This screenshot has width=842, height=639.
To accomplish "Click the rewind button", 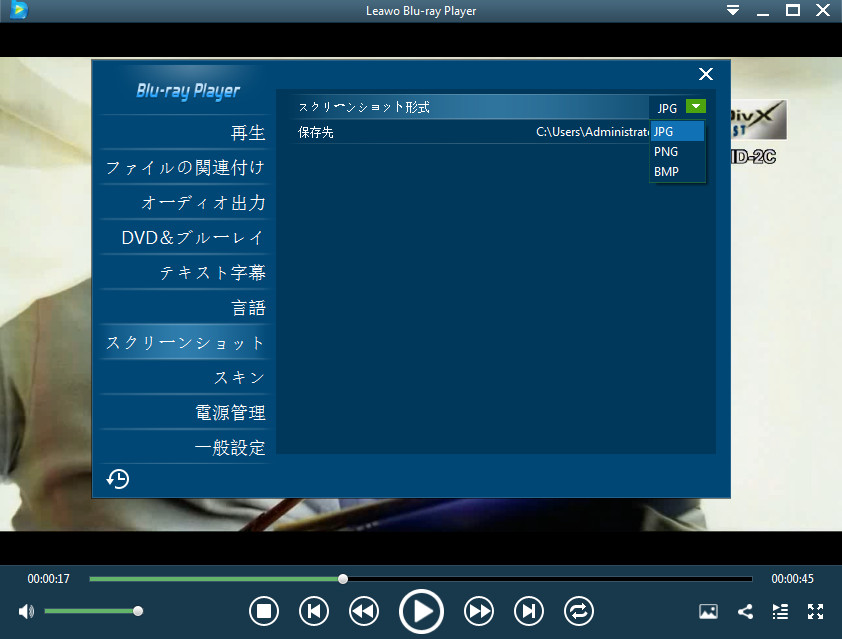I will tap(364, 611).
